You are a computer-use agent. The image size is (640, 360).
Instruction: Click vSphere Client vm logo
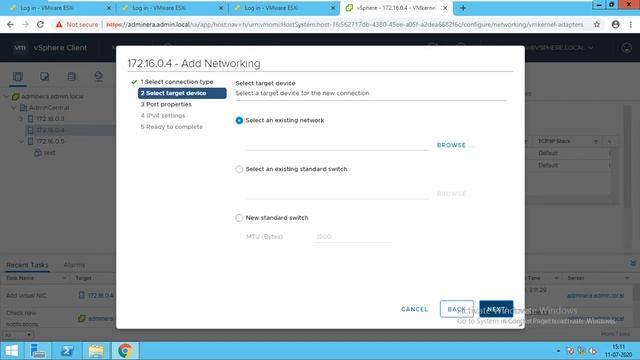[x=20, y=48]
